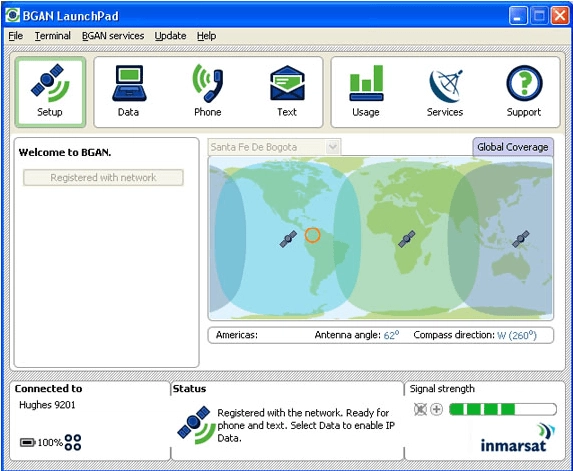Image resolution: width=573 pixels, height=471 pixels.
Task: Open the Phone handset icon
Action: [208, 83]
